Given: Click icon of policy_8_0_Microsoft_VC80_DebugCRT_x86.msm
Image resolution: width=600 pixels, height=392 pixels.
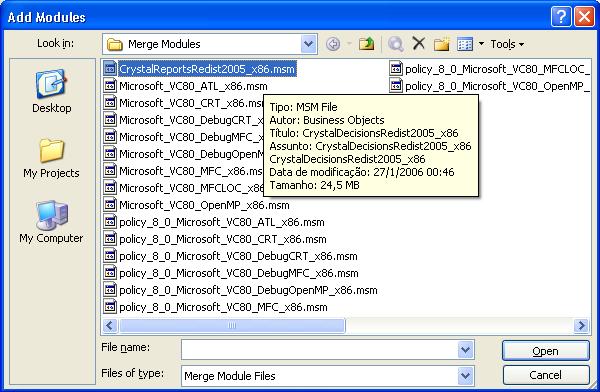Looking at the screenshot, I should [110, 256].
